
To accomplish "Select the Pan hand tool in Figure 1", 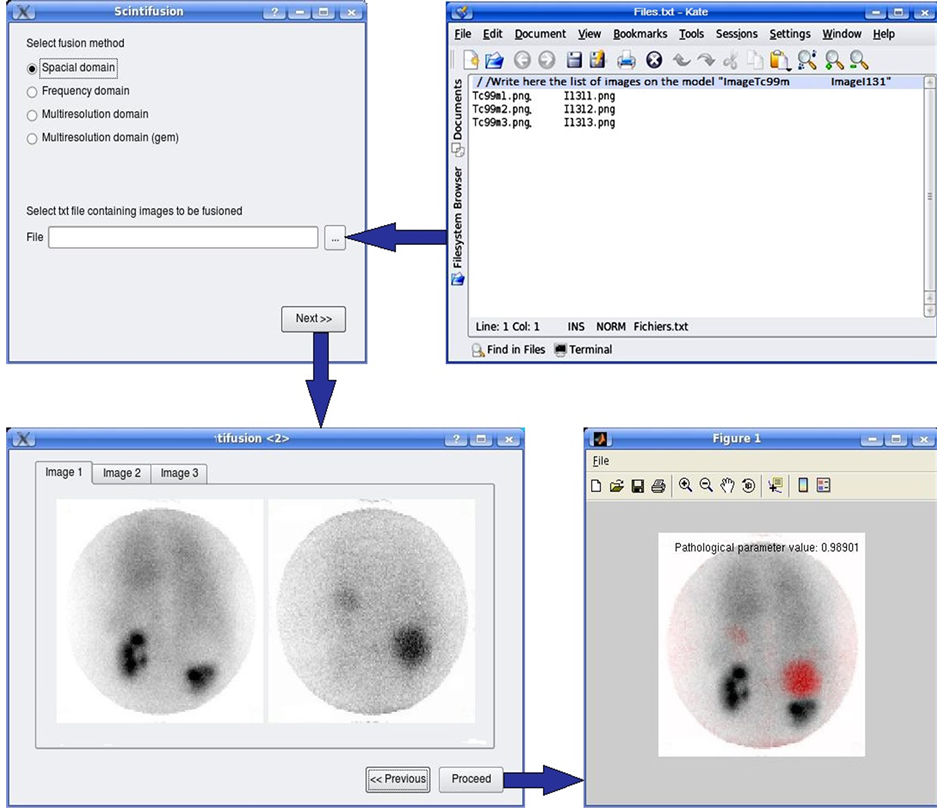I will (728, 486).
